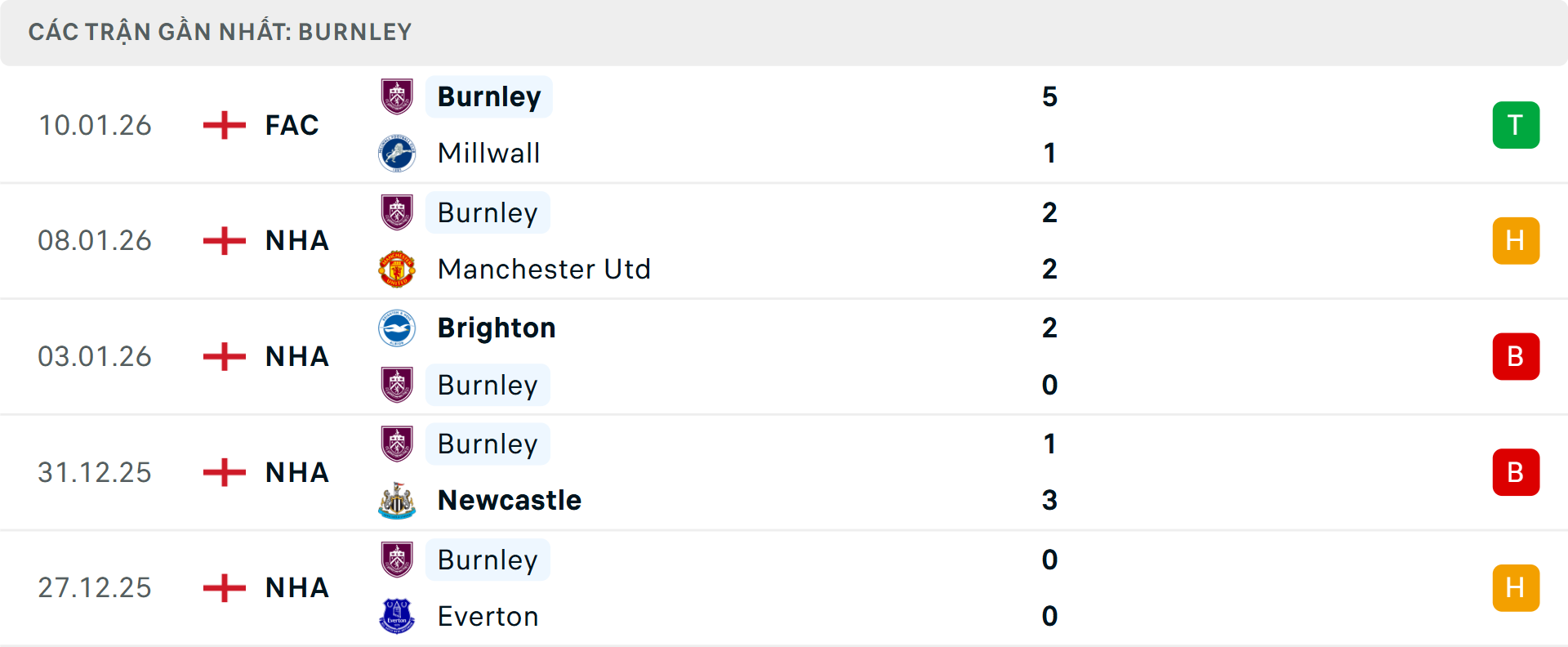
Task: Click the England flag on the 27.12.25 row
Action: click(x=223, y=587)
